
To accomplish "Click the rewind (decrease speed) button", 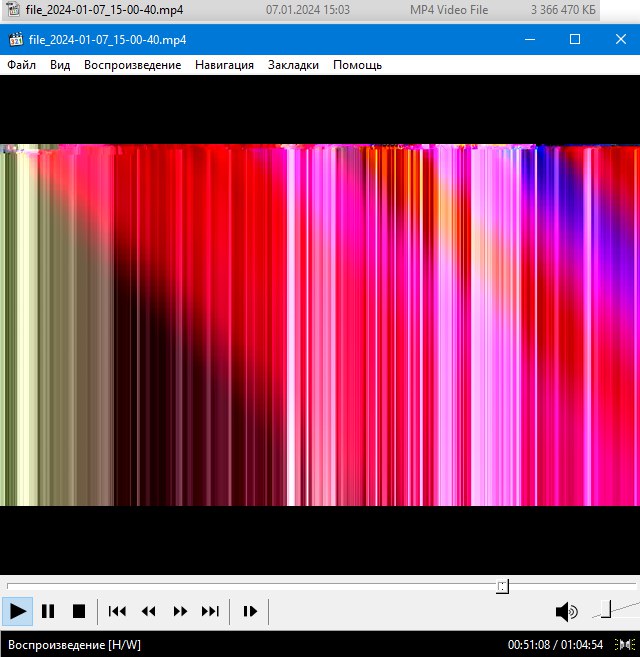I will [148, 611].
